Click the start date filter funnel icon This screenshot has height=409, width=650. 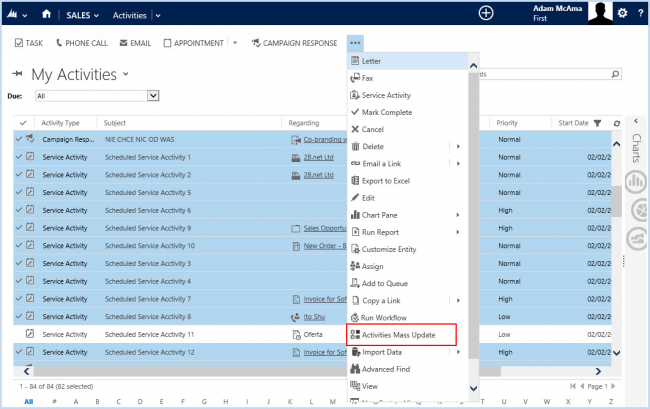pos(597,123)
